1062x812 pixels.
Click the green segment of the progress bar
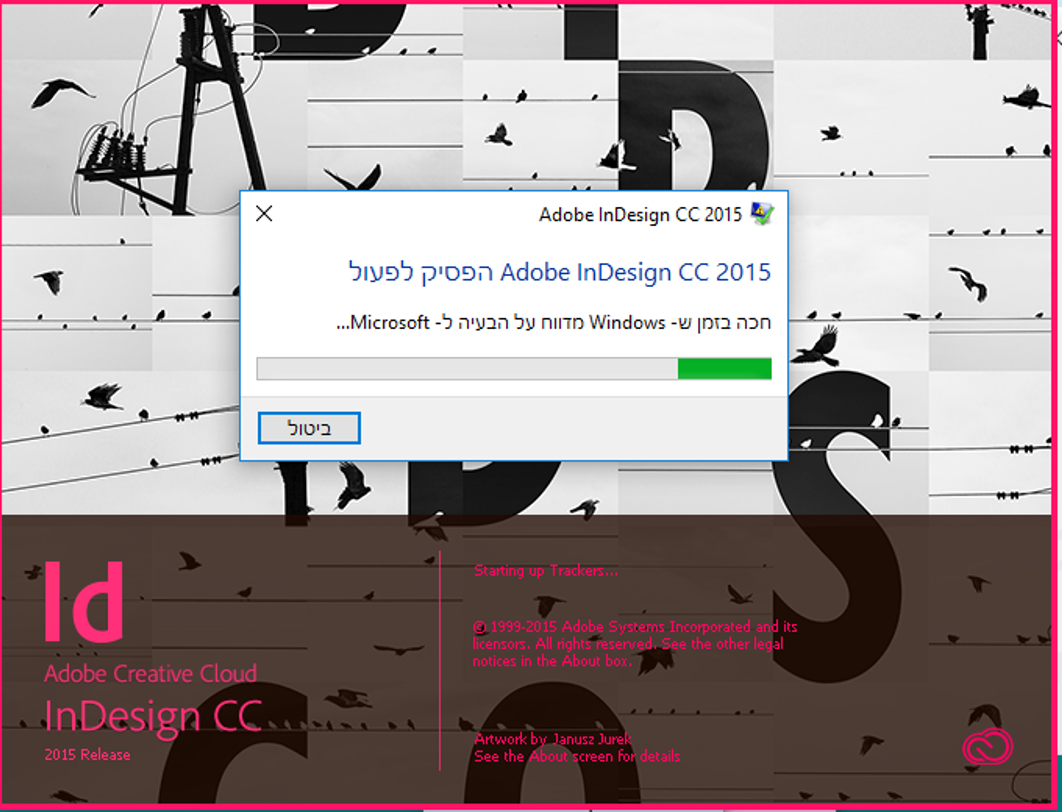724,369
